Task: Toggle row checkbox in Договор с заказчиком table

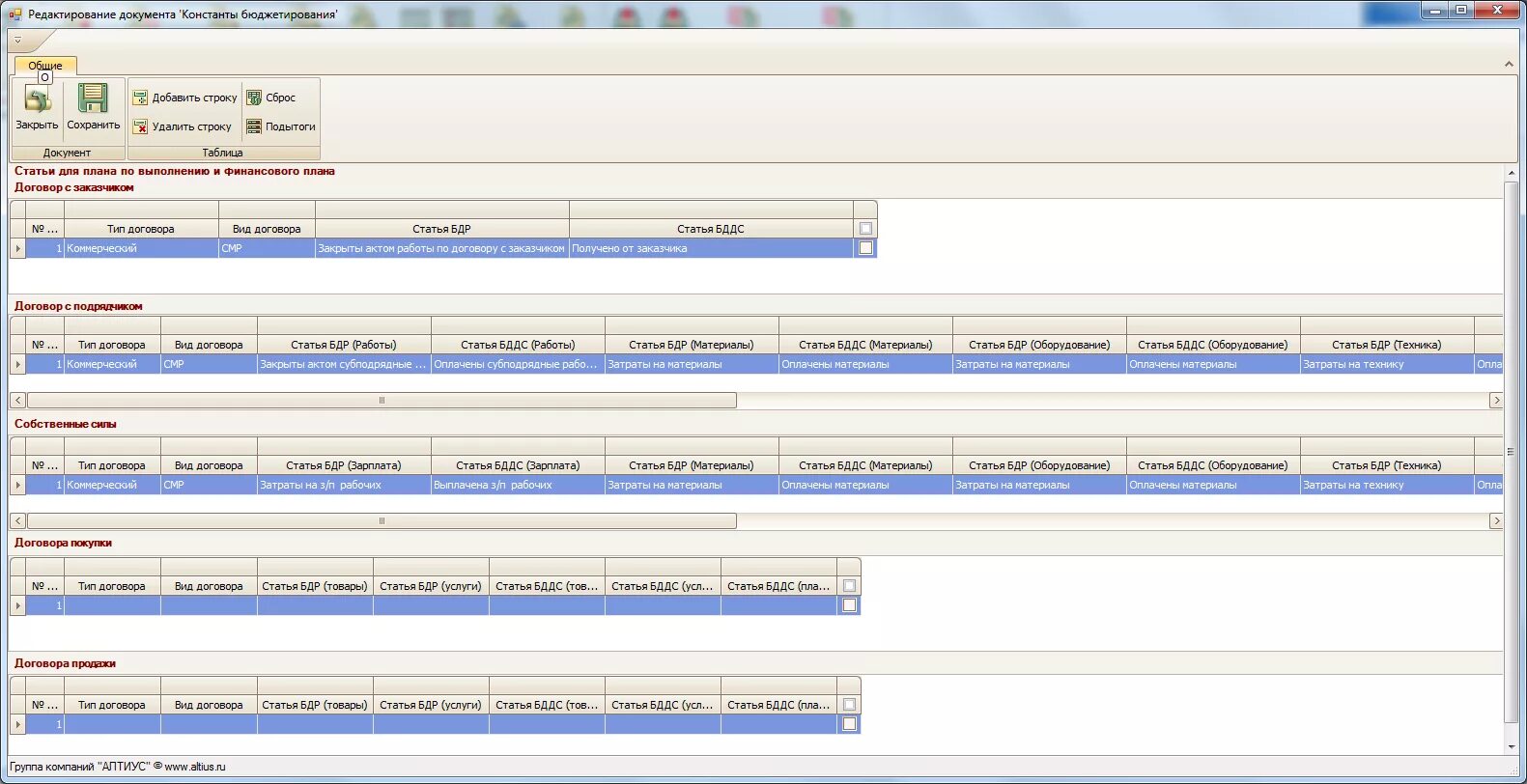Action: (865, 248)
